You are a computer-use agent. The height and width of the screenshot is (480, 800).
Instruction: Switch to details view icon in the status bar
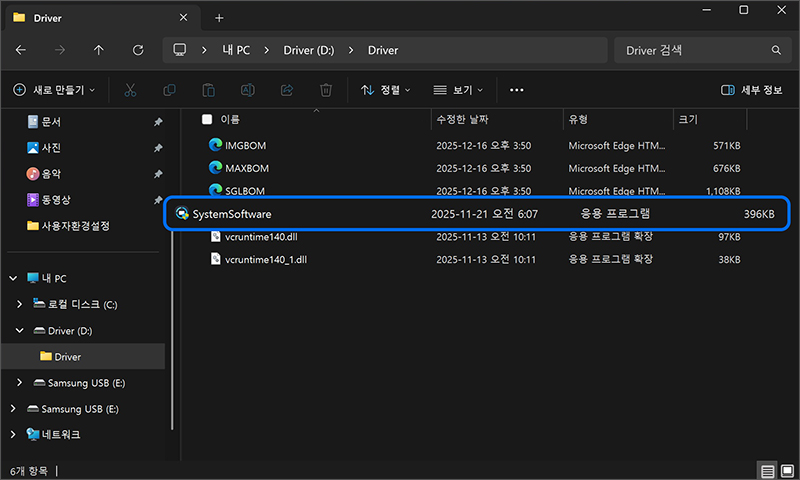(x=767, y=471)
